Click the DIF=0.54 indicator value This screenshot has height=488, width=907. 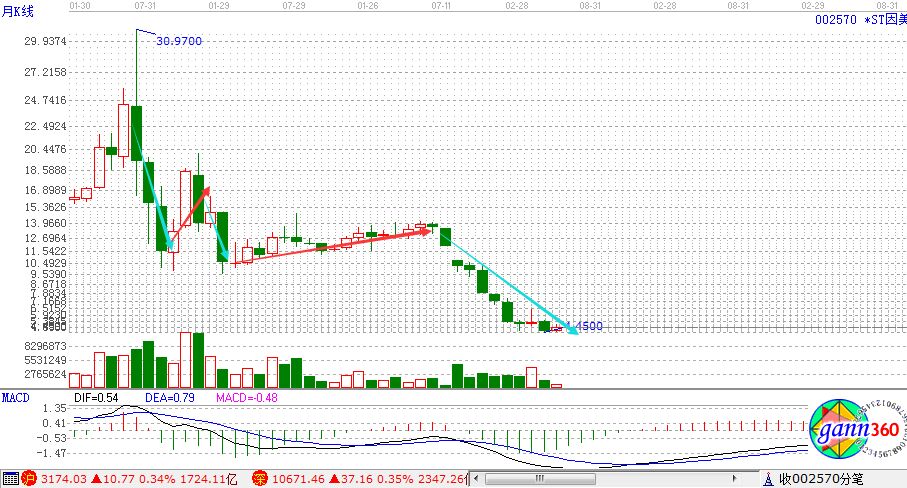click(97, 398)
